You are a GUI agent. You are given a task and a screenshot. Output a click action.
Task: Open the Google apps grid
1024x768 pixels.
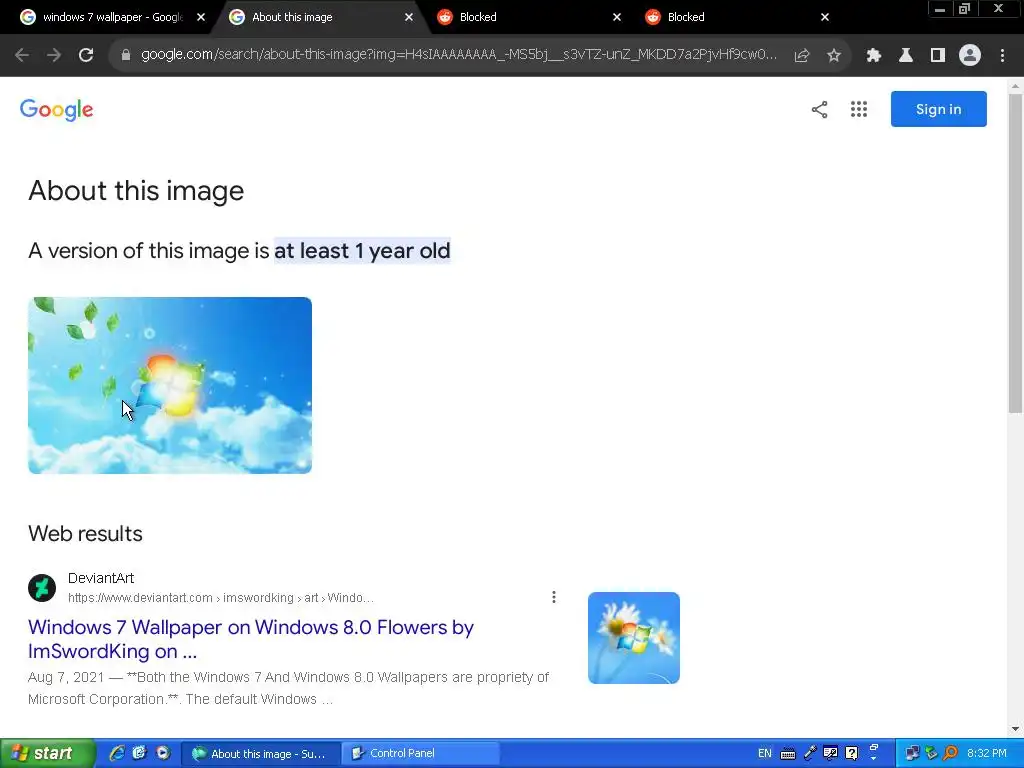coord(859,110)
